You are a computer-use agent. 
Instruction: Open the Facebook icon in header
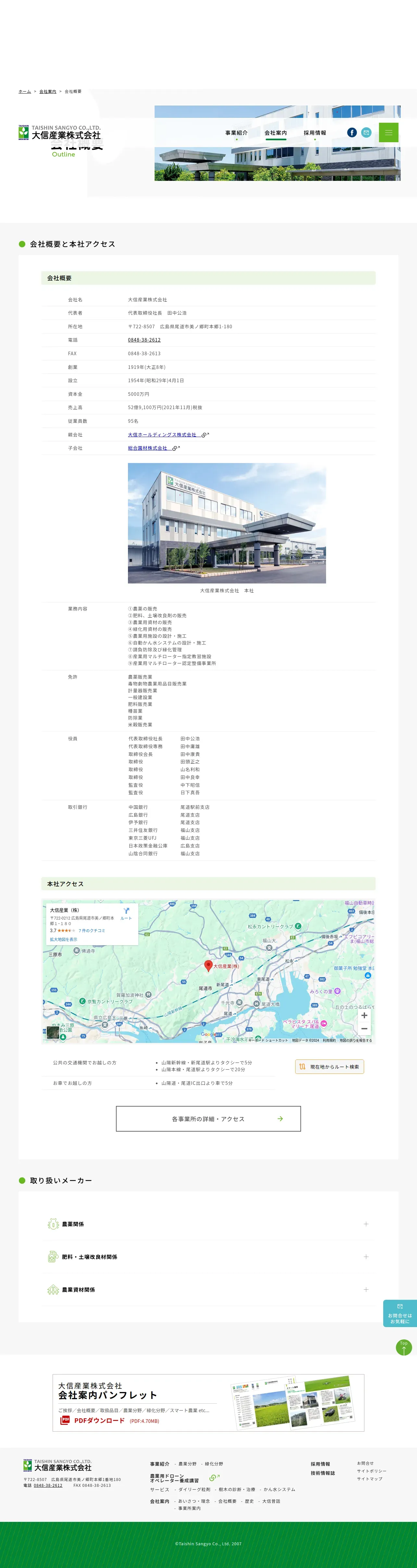[x=352, y=132]
